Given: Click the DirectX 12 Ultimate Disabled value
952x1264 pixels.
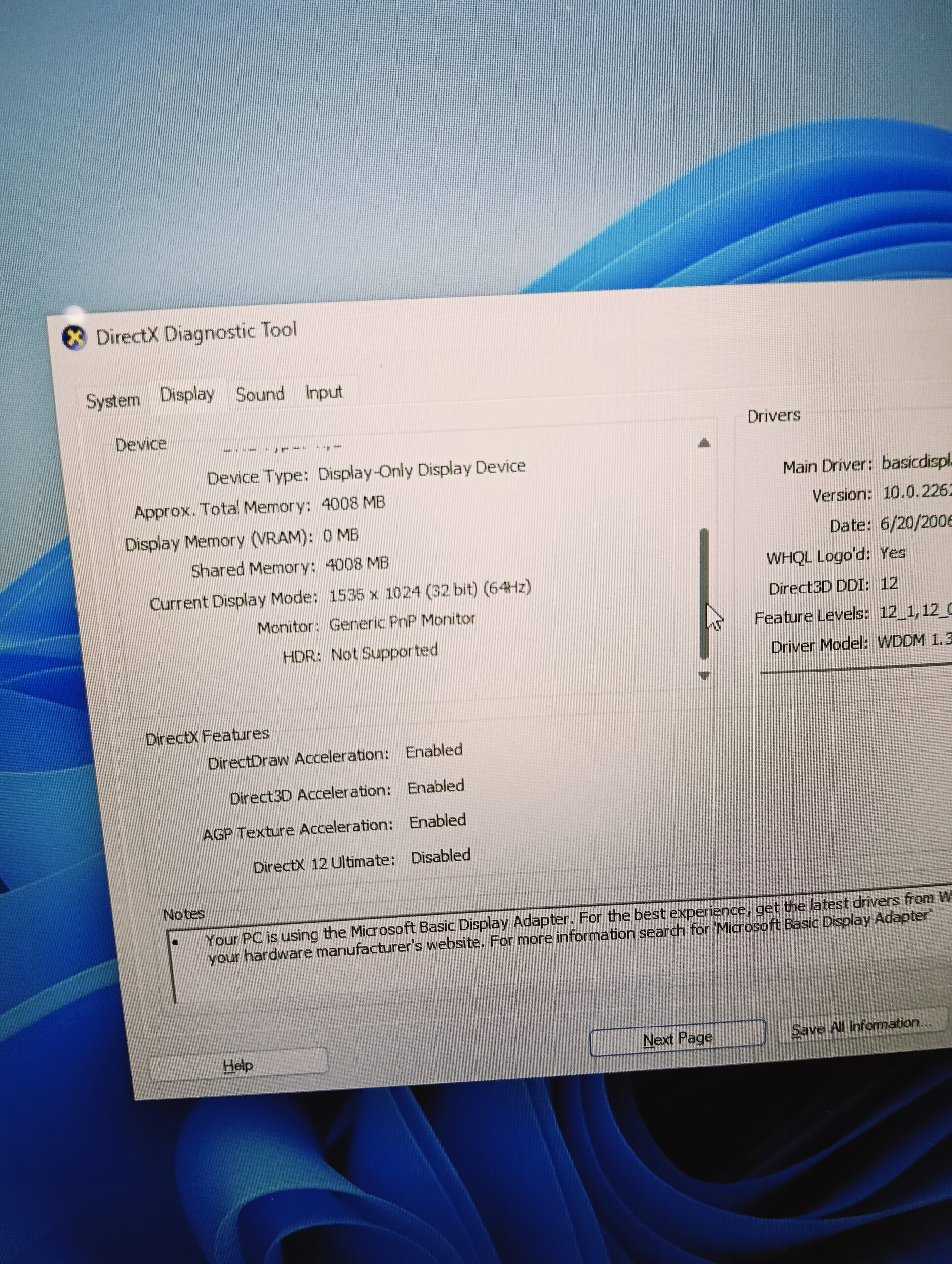Looking at the screenshot, I should [x=440, y=856].
